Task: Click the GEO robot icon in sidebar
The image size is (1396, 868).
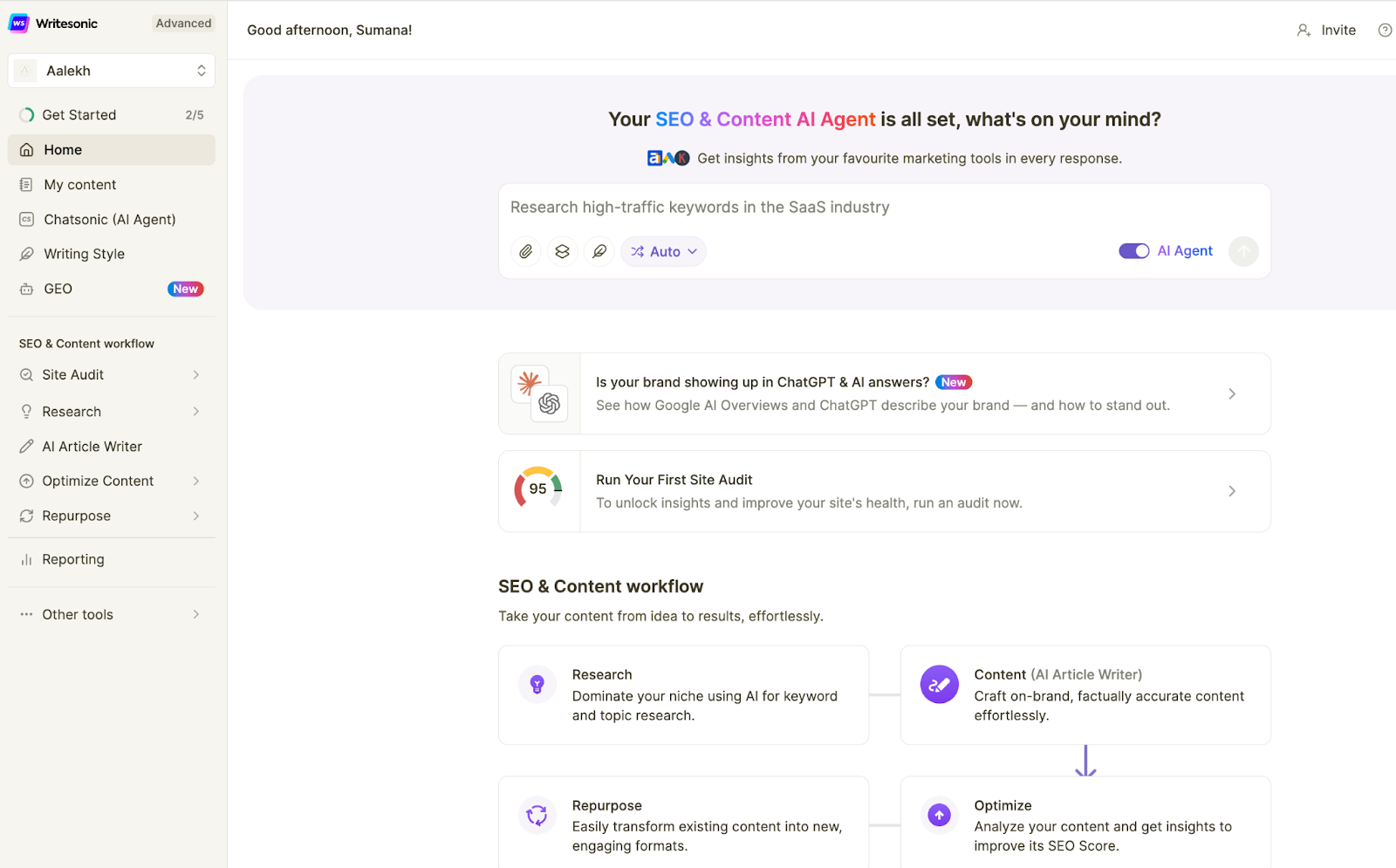Action: [27, 289]
